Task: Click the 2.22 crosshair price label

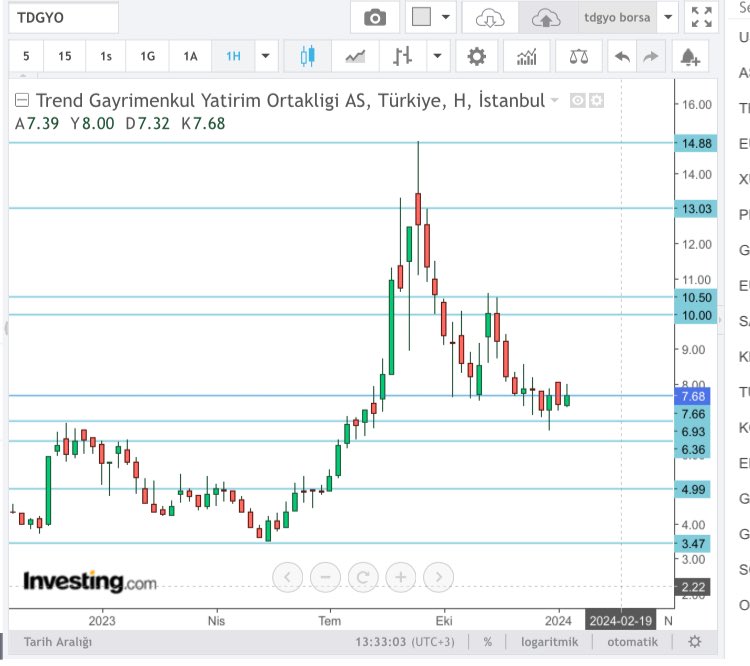Action: pos(693,587)
